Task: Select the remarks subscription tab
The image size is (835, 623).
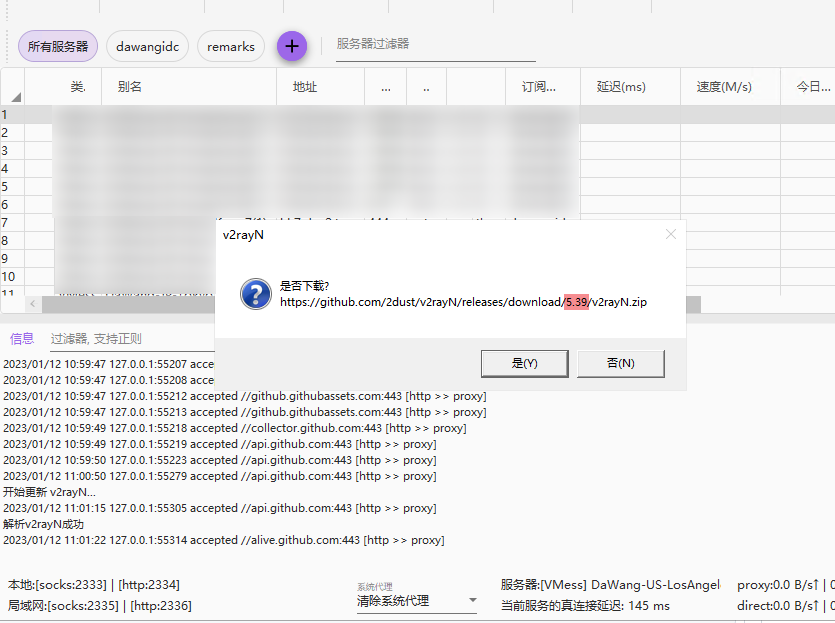Action: click(231, 46)
